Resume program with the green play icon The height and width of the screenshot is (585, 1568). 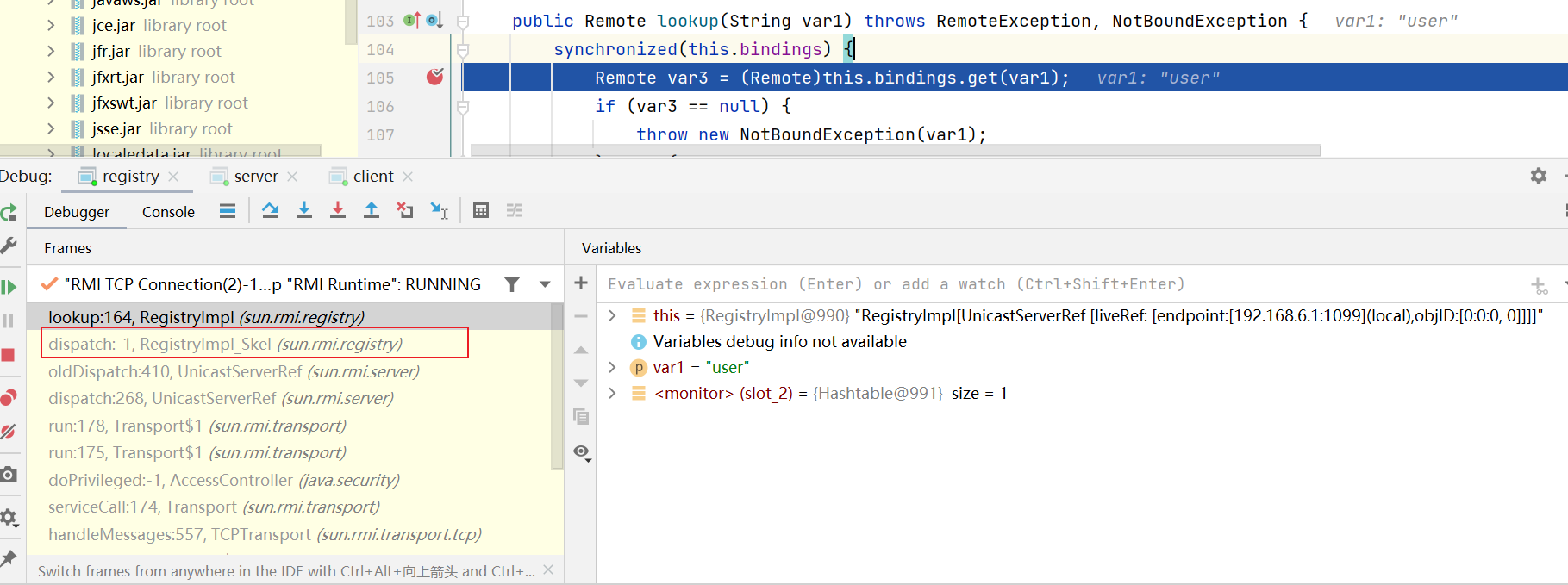tap(9, 287)
